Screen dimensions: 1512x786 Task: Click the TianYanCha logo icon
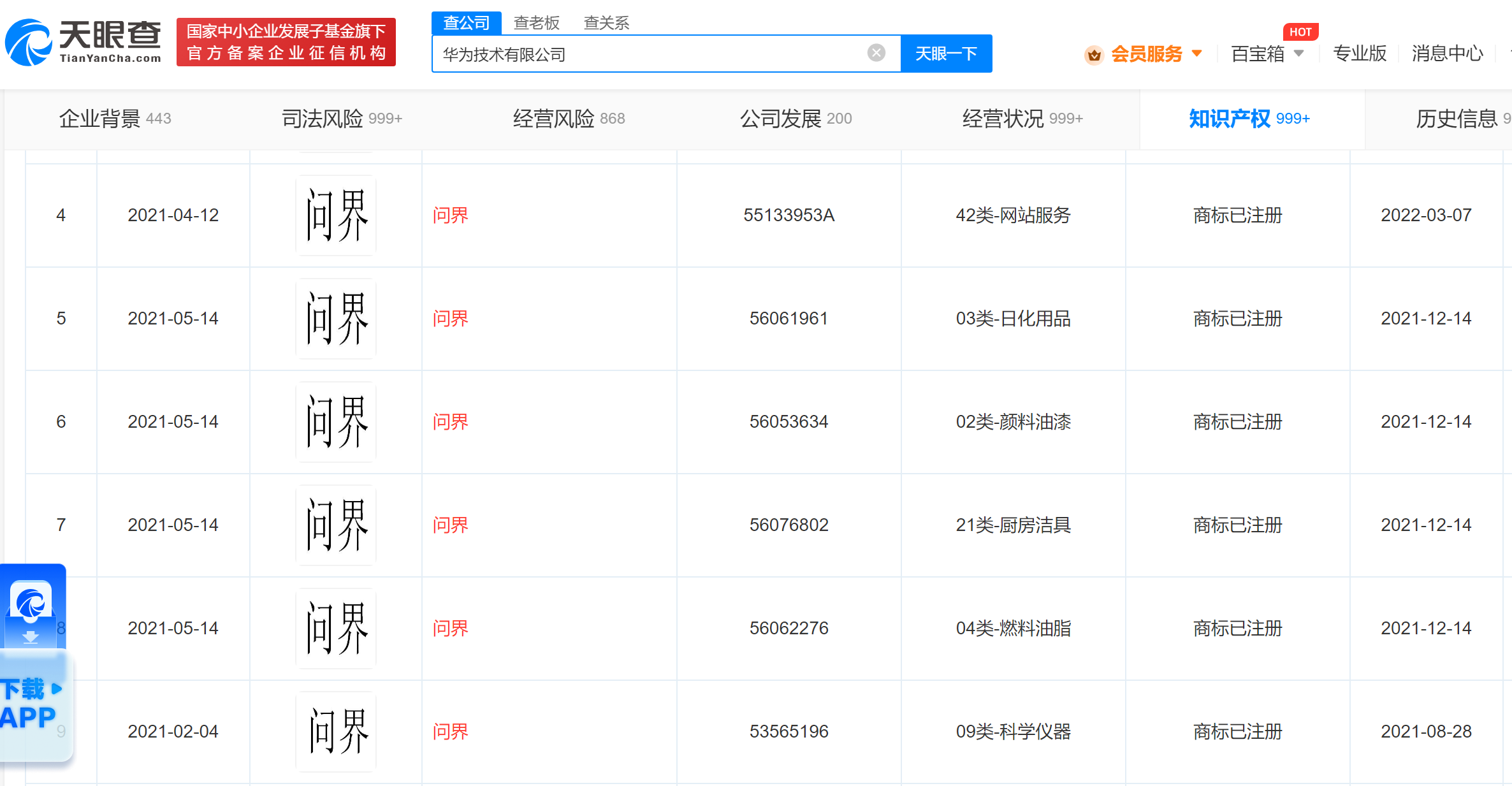[28, 42]
